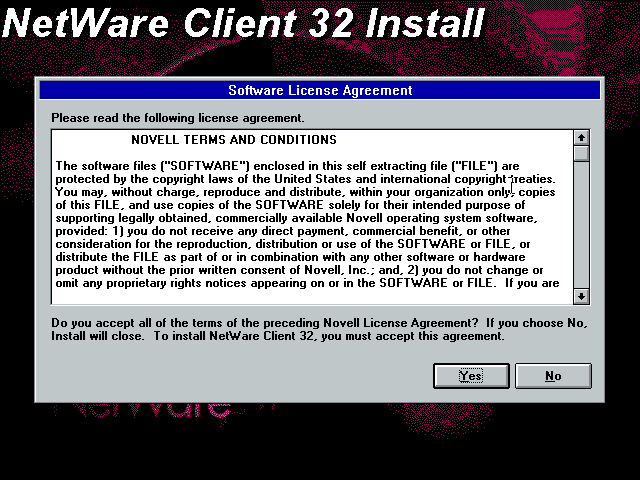Accept the license with the Yes button
The height and width of the screenshot is (480, 640).
point(471,376)
